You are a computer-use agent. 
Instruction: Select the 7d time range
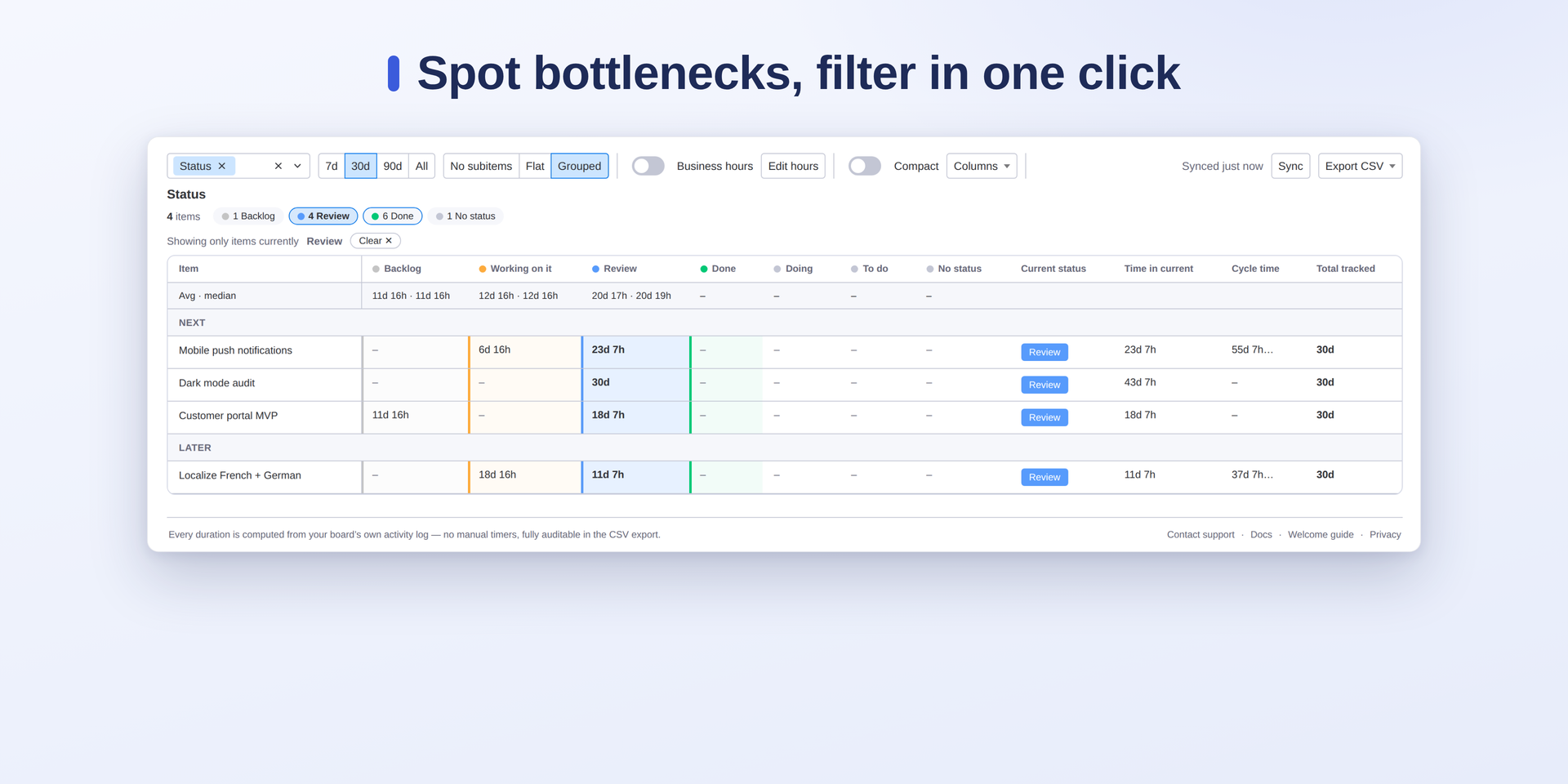[x=332, y=166]
